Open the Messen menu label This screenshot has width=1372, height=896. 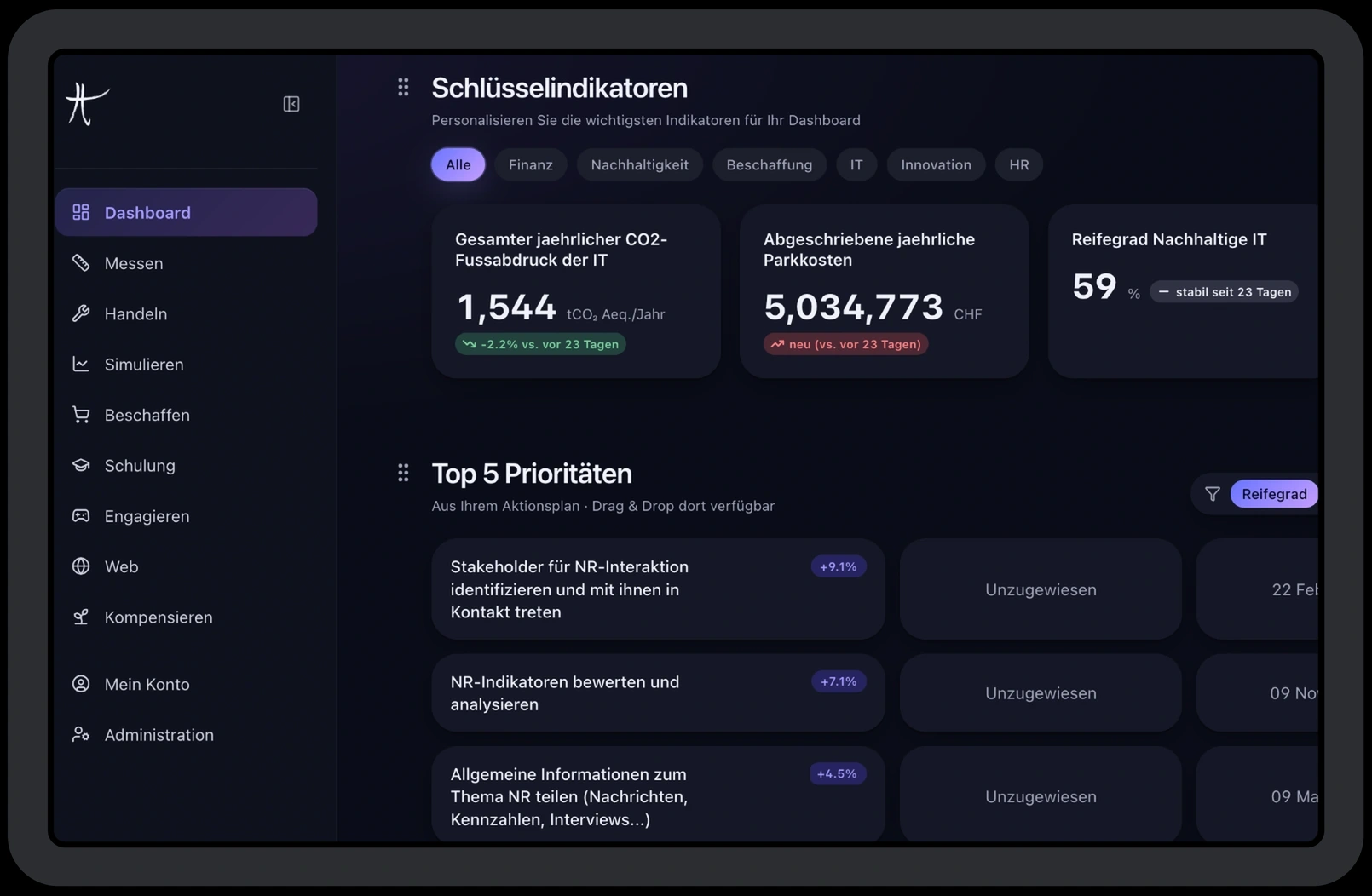[134, 263]
